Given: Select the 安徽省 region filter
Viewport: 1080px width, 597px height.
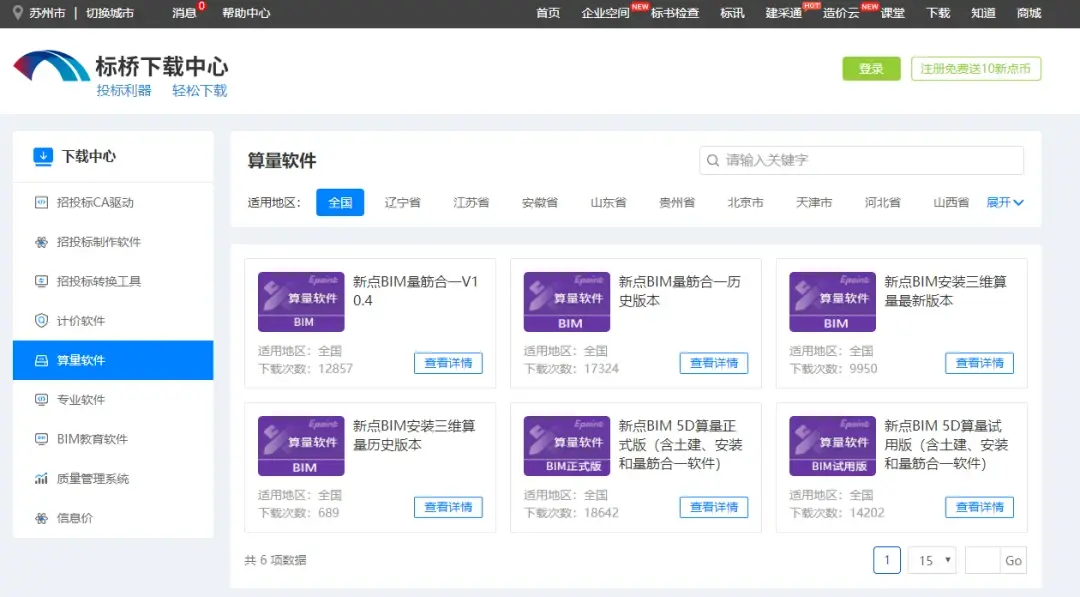Looking at the screenshot, I should coord(539,202).
